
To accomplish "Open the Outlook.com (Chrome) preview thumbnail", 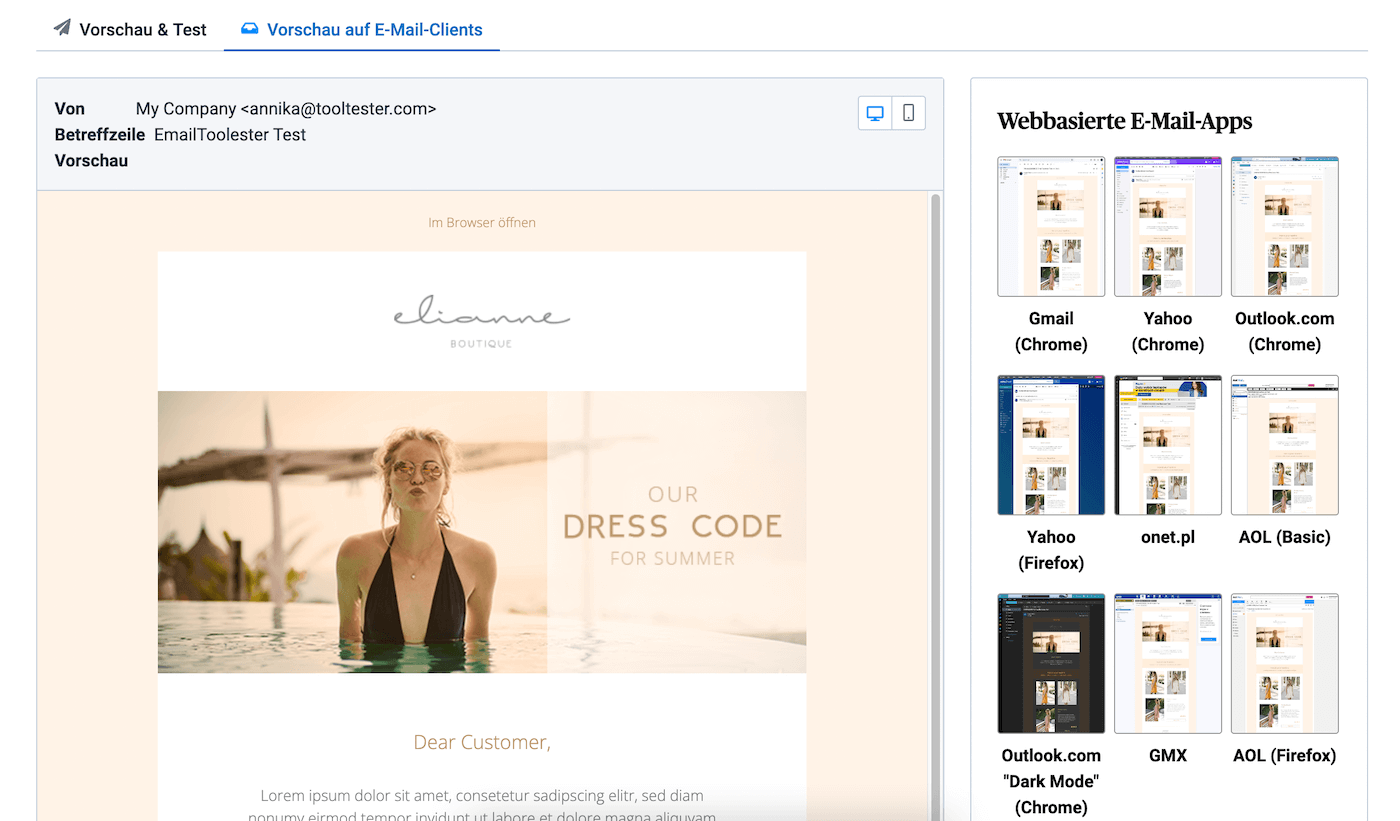I will pos(1285,226).
